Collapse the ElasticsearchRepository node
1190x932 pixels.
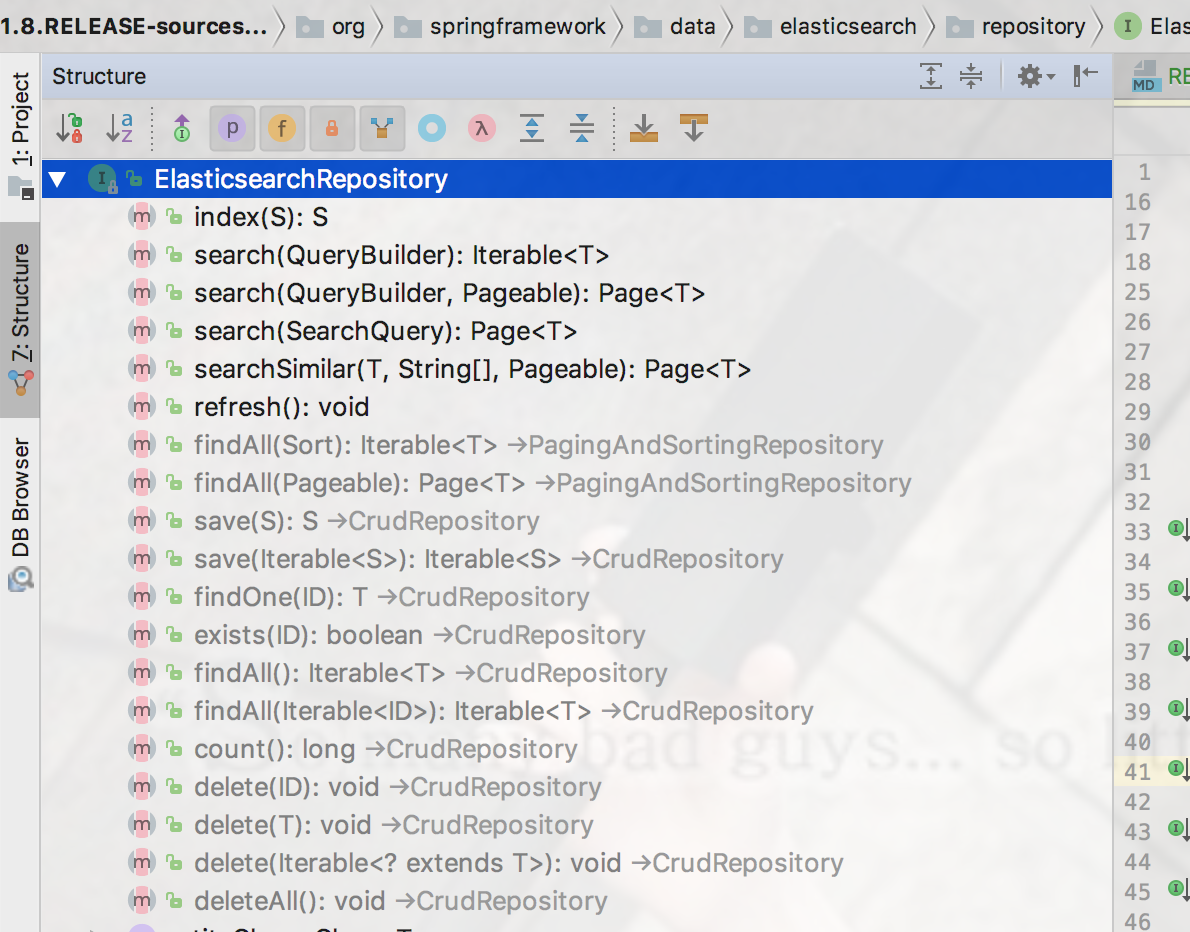pyautogui.click(x=58, y=180)
